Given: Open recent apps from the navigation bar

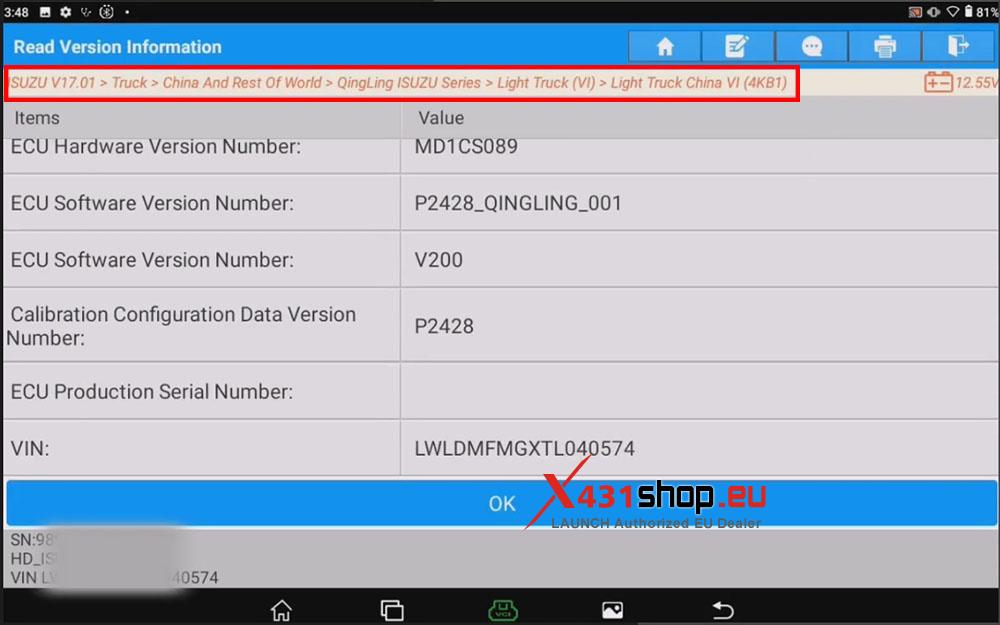Looking at the screenshot, I should 392,610.
